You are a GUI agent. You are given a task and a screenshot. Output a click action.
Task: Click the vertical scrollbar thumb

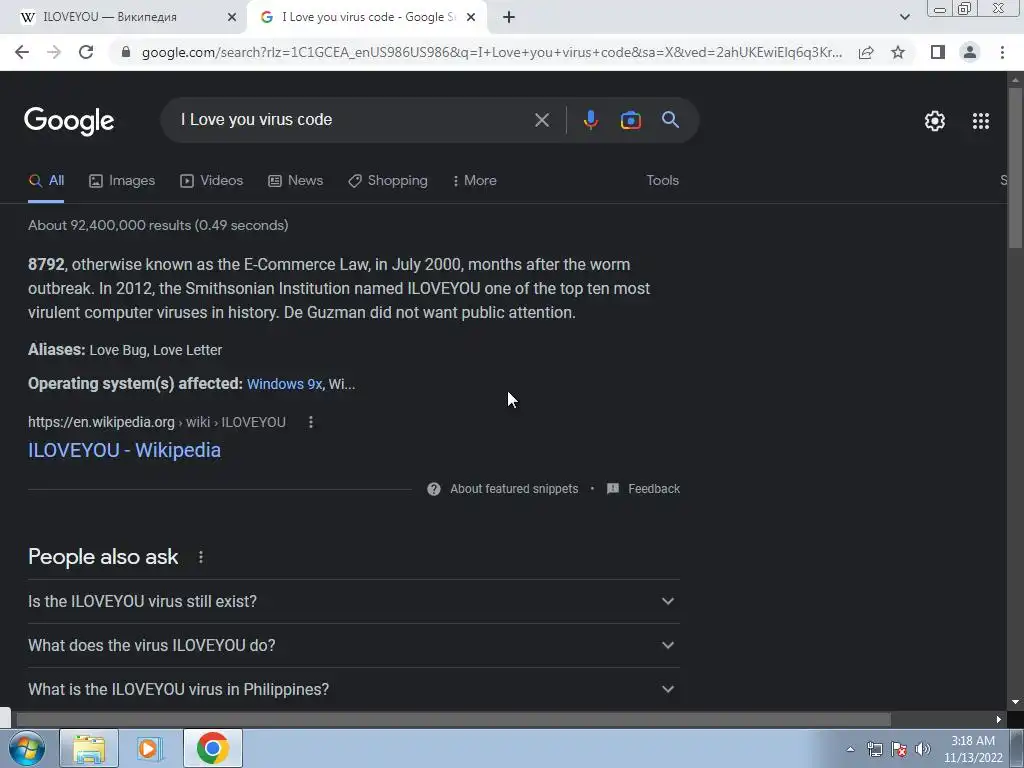pos(1015,167)
